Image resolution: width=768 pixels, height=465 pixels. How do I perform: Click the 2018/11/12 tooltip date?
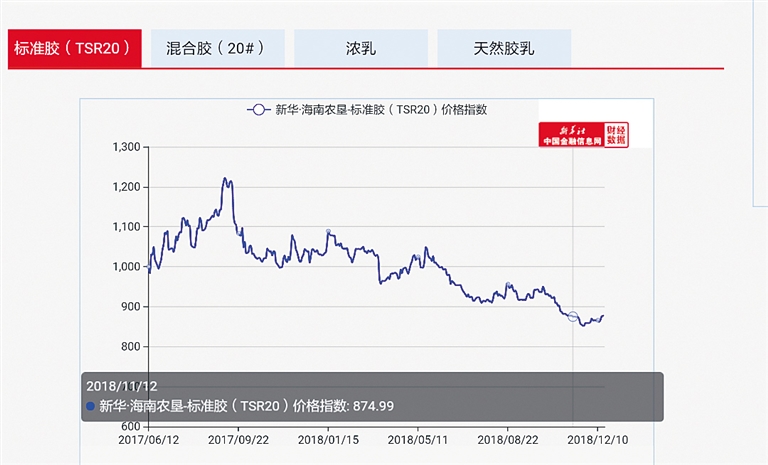[122, 386]
